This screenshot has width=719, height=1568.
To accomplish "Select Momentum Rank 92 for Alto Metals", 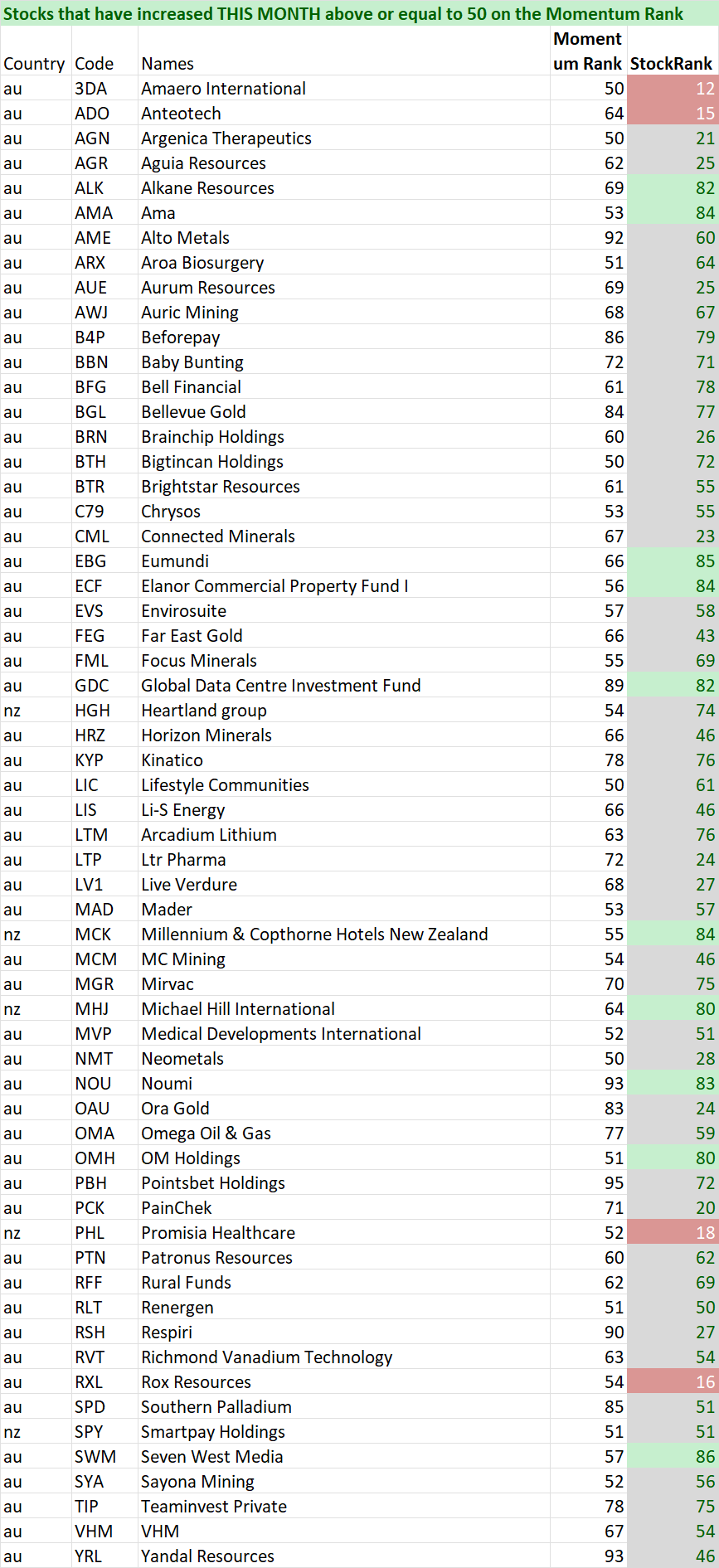I will [x=588, y=237].
